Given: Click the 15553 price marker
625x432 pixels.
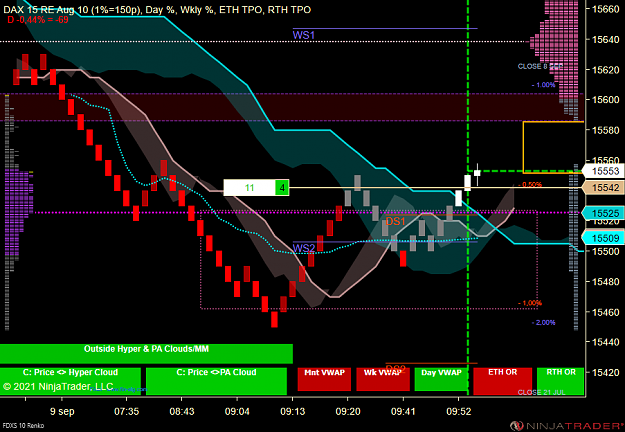Looking at the screenshot, I should tap(603, 171).
